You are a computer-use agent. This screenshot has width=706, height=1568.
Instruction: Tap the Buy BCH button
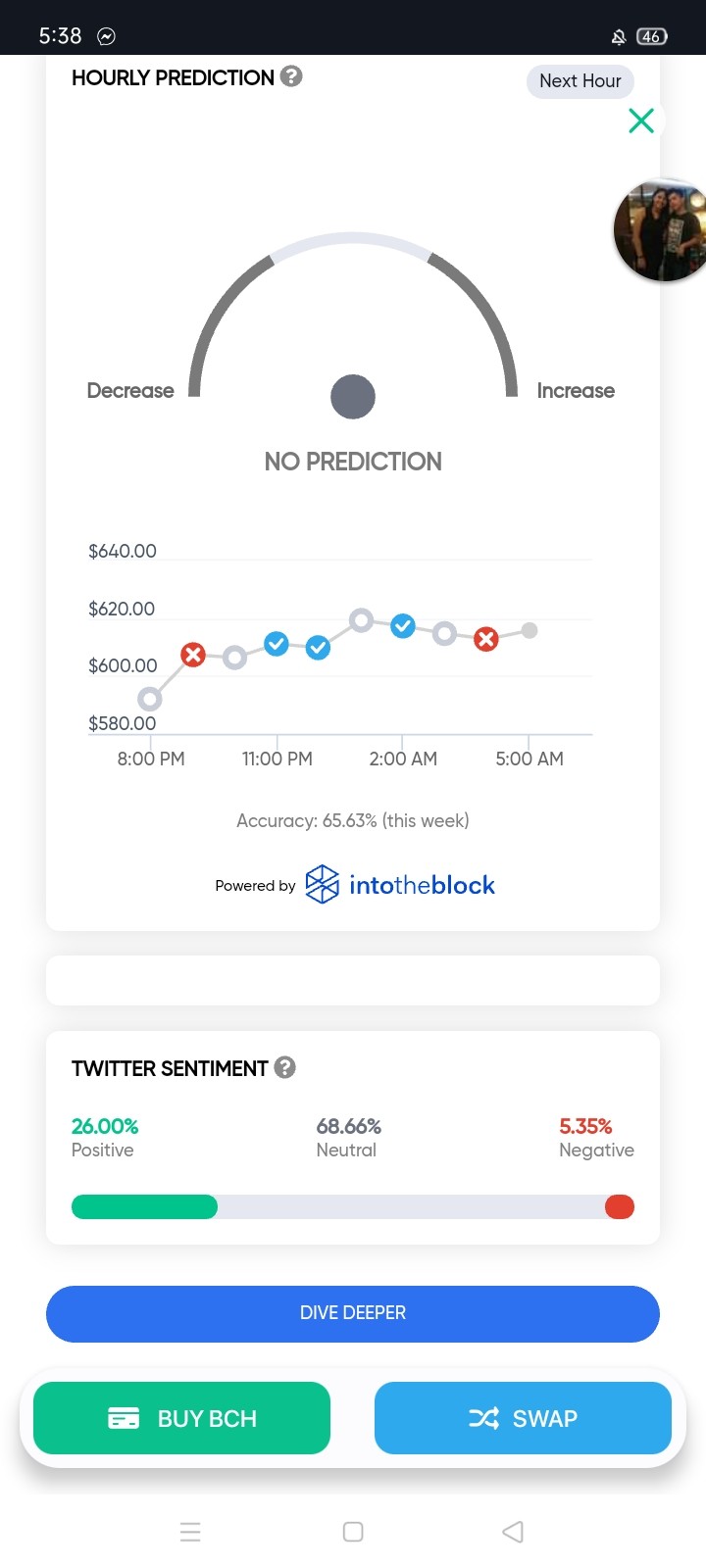coord(181,1418)
